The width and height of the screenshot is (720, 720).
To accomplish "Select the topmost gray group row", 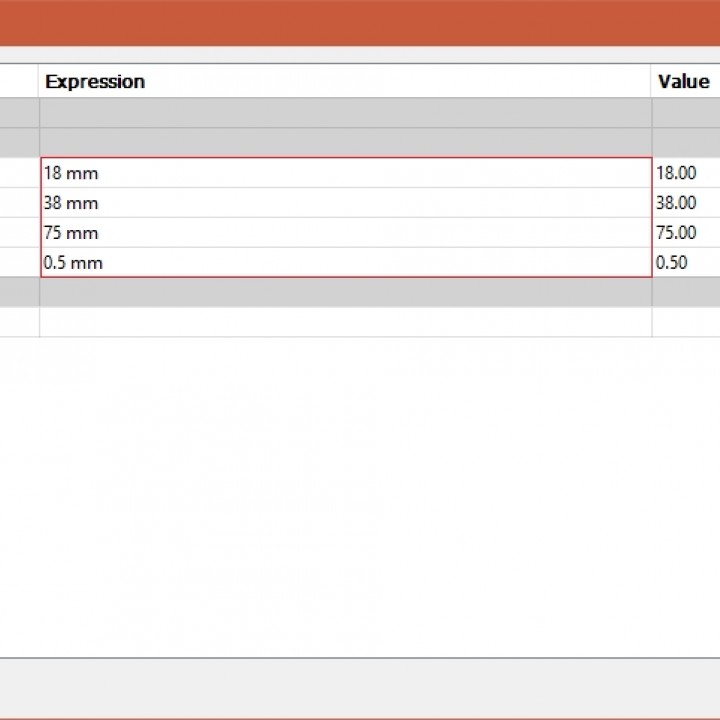I will point(345,113).
